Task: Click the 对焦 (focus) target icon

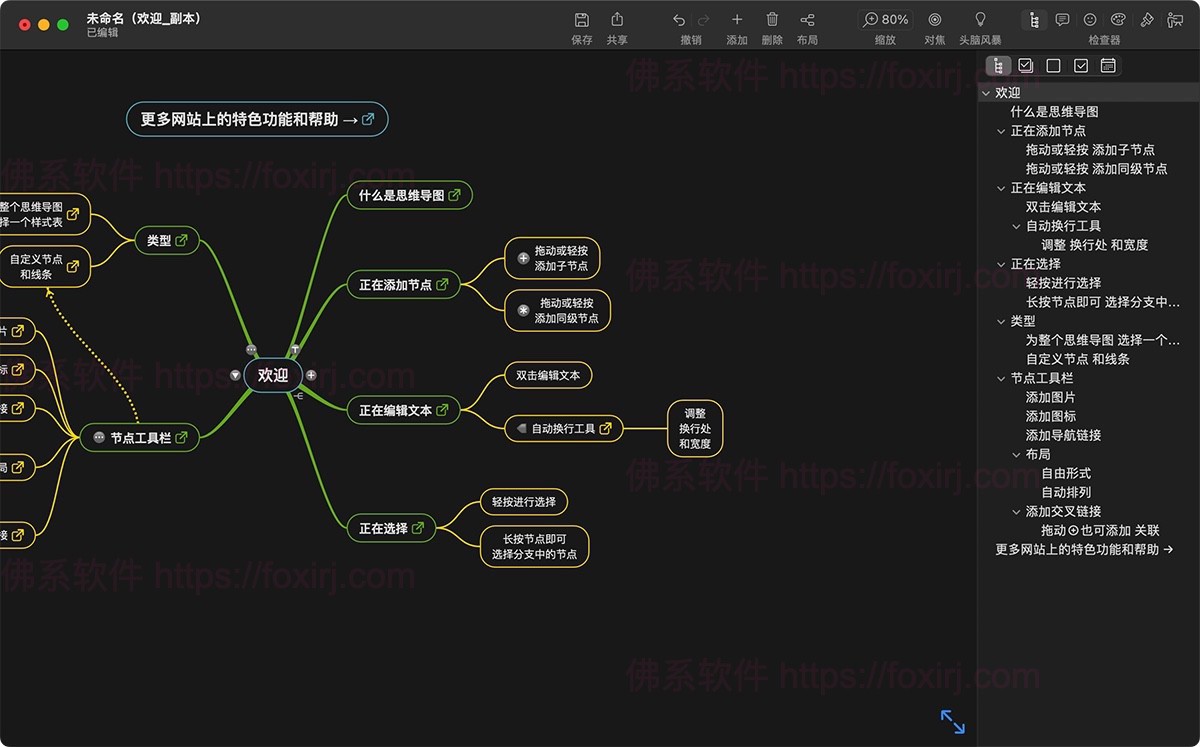Action: tap(934, 20)
